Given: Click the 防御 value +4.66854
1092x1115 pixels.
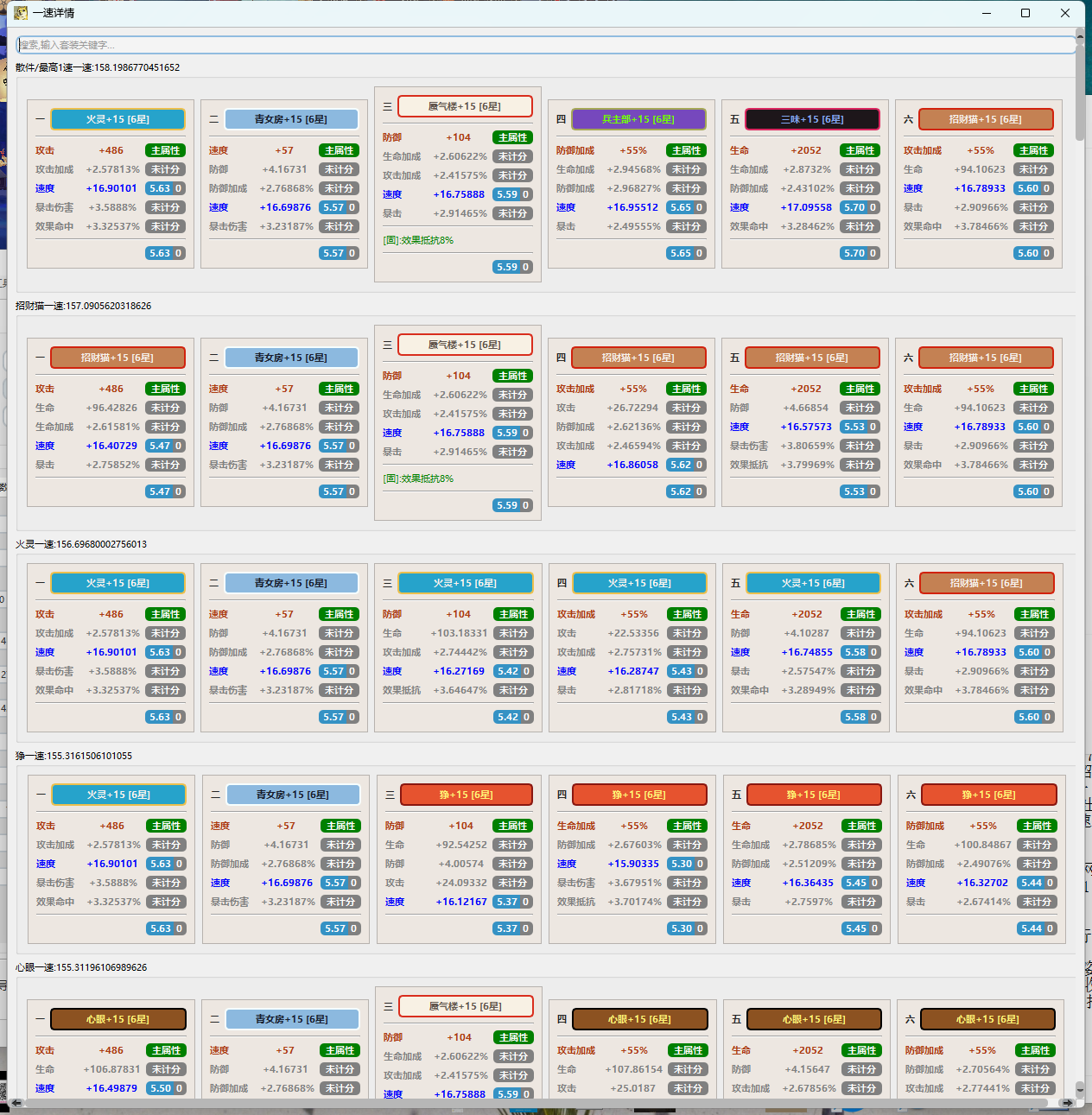Looking at the screenshot, I should pyautogui.click(x=806, y=408).
